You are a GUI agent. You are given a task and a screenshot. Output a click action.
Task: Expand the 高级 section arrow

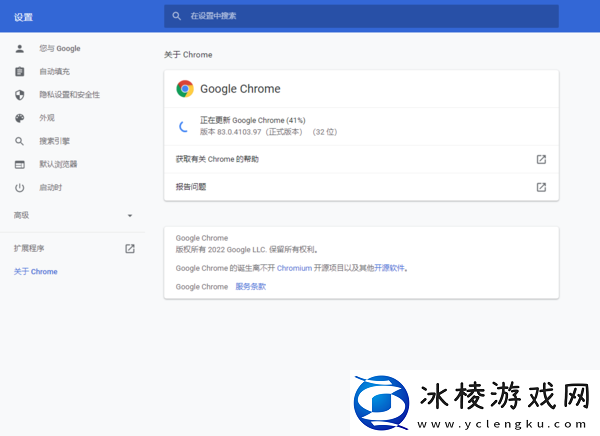(130, 216)
